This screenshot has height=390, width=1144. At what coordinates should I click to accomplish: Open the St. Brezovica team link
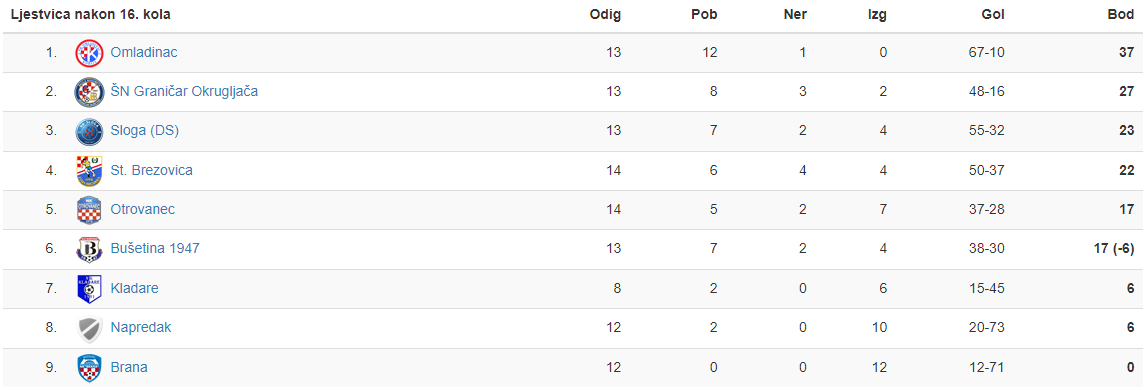151,171
